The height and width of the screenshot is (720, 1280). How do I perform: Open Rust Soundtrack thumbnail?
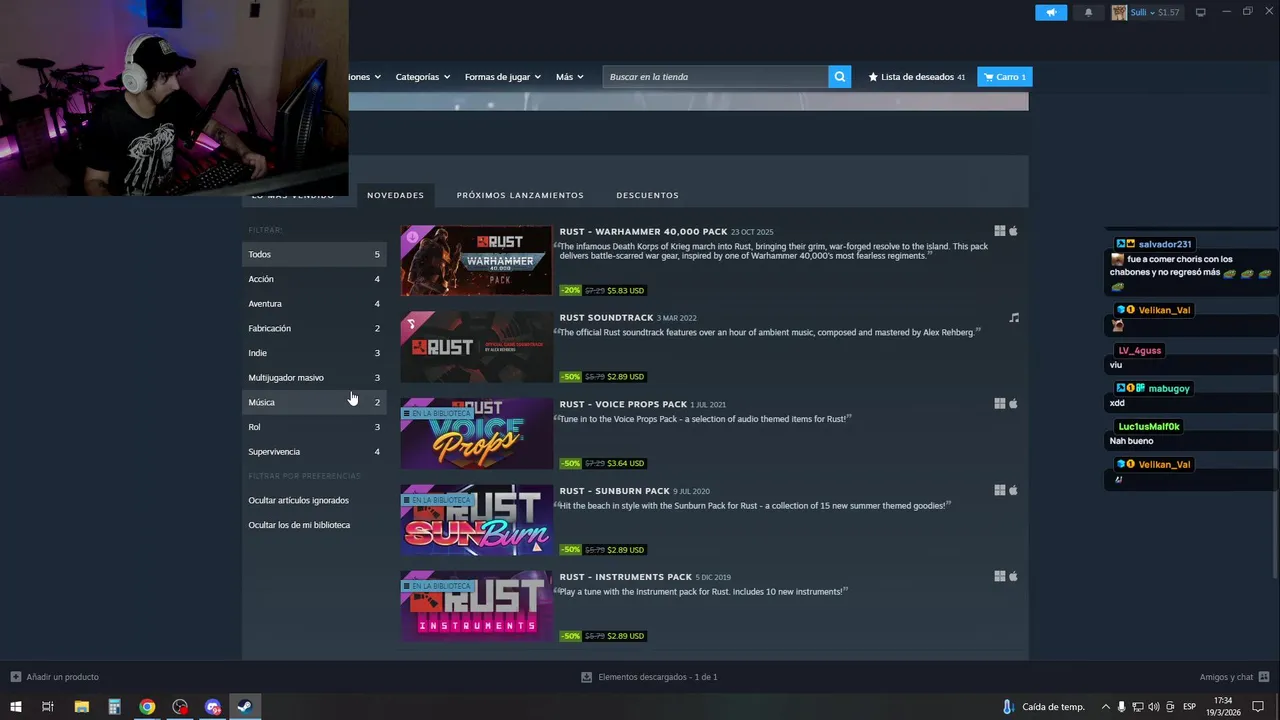[476, 347]
